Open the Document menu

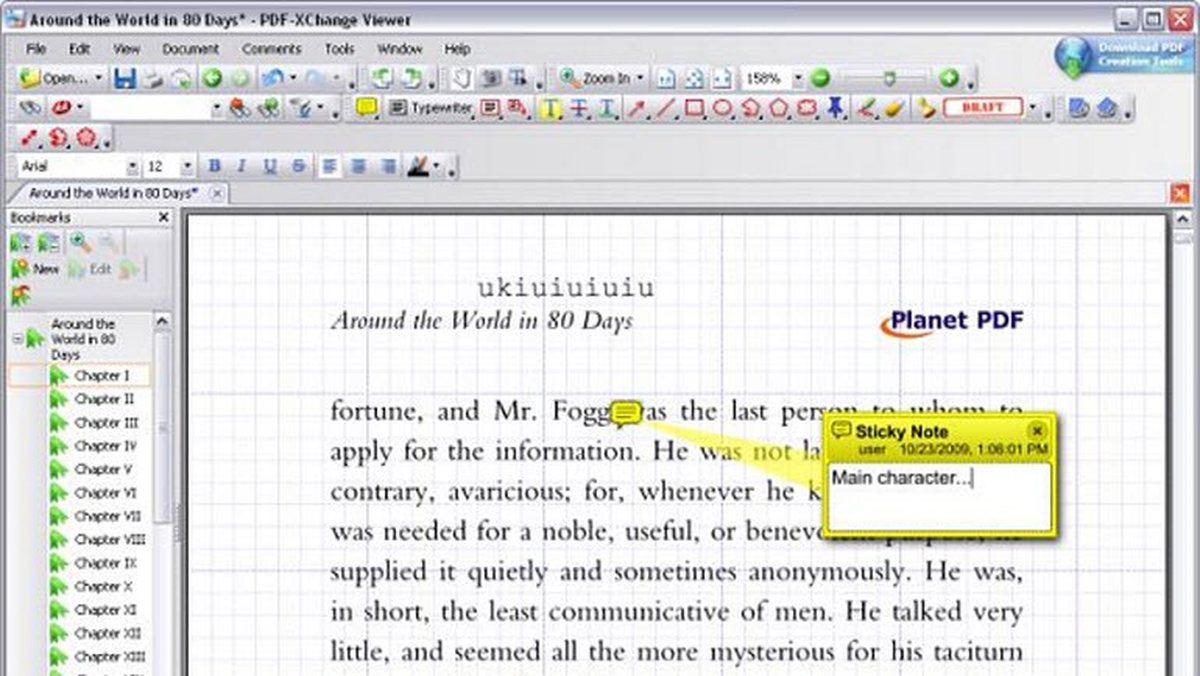point(190,48)
